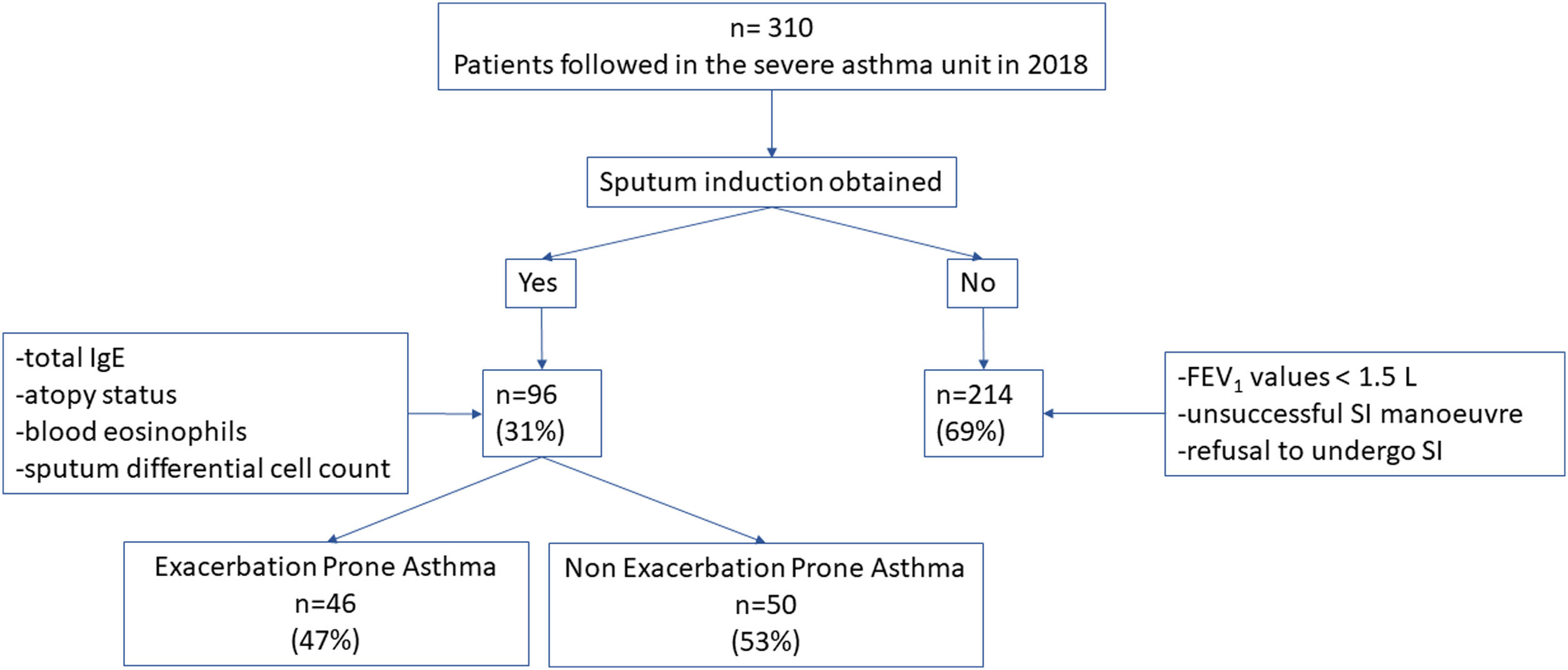Select the '-blood eosinophils' line

132,432
